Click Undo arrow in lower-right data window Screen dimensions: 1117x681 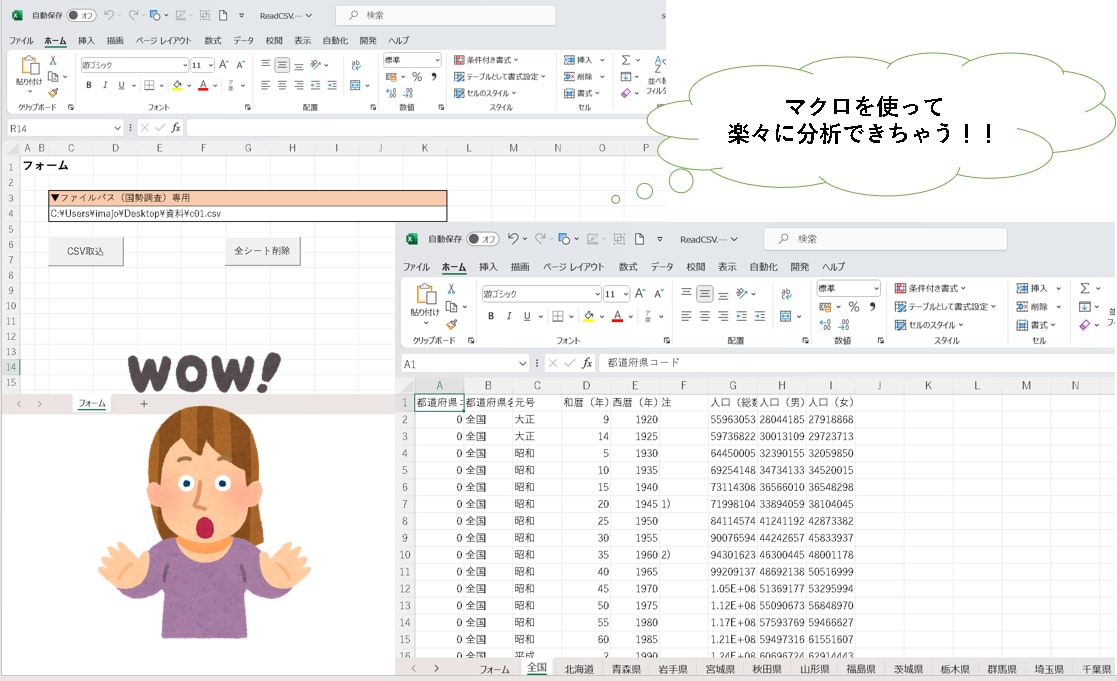[x=513, y=239]
